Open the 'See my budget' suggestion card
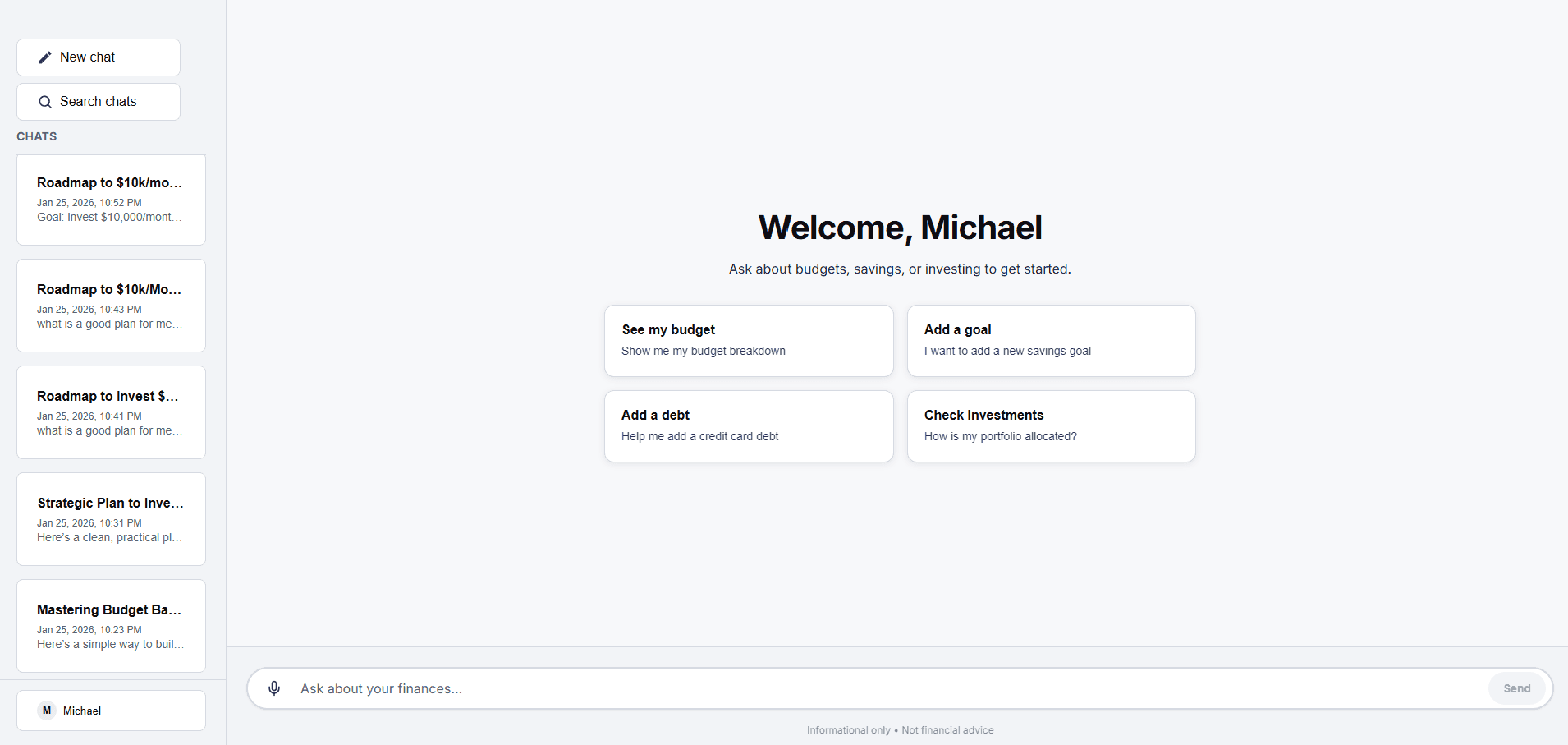 [748, 340]
